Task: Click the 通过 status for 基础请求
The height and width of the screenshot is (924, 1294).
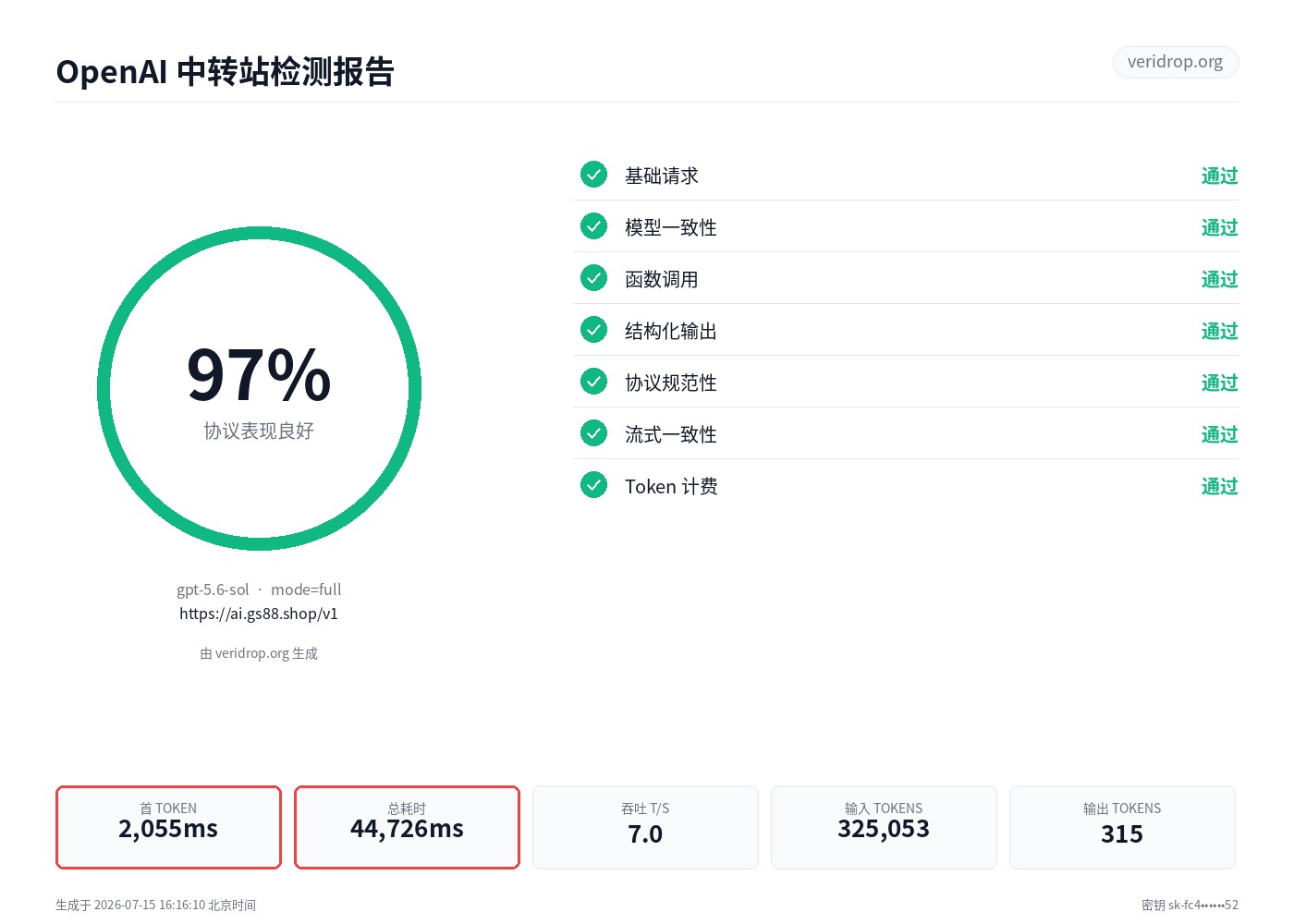Action: pos(1219,176)
